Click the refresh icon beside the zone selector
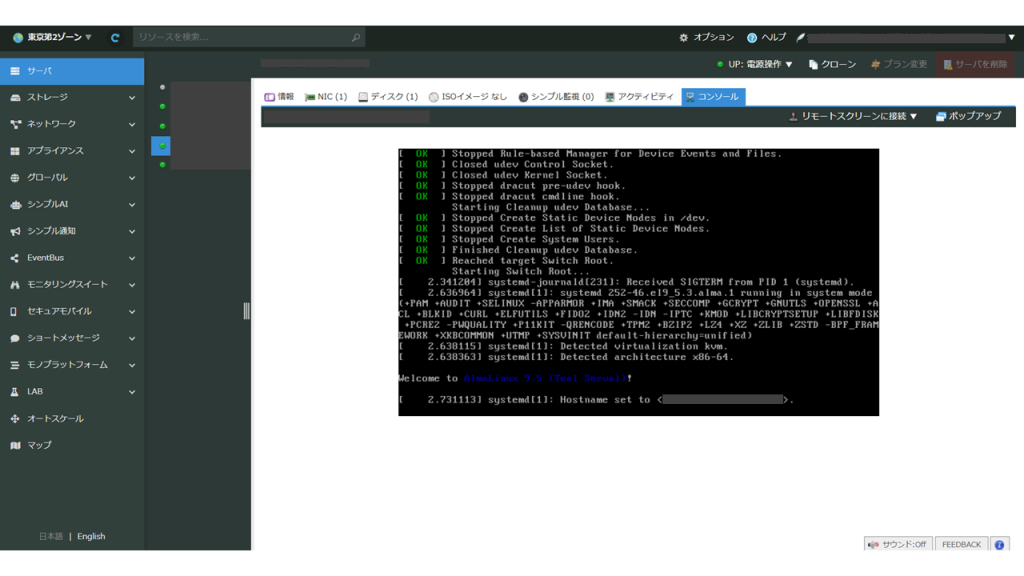 (115, 38)
